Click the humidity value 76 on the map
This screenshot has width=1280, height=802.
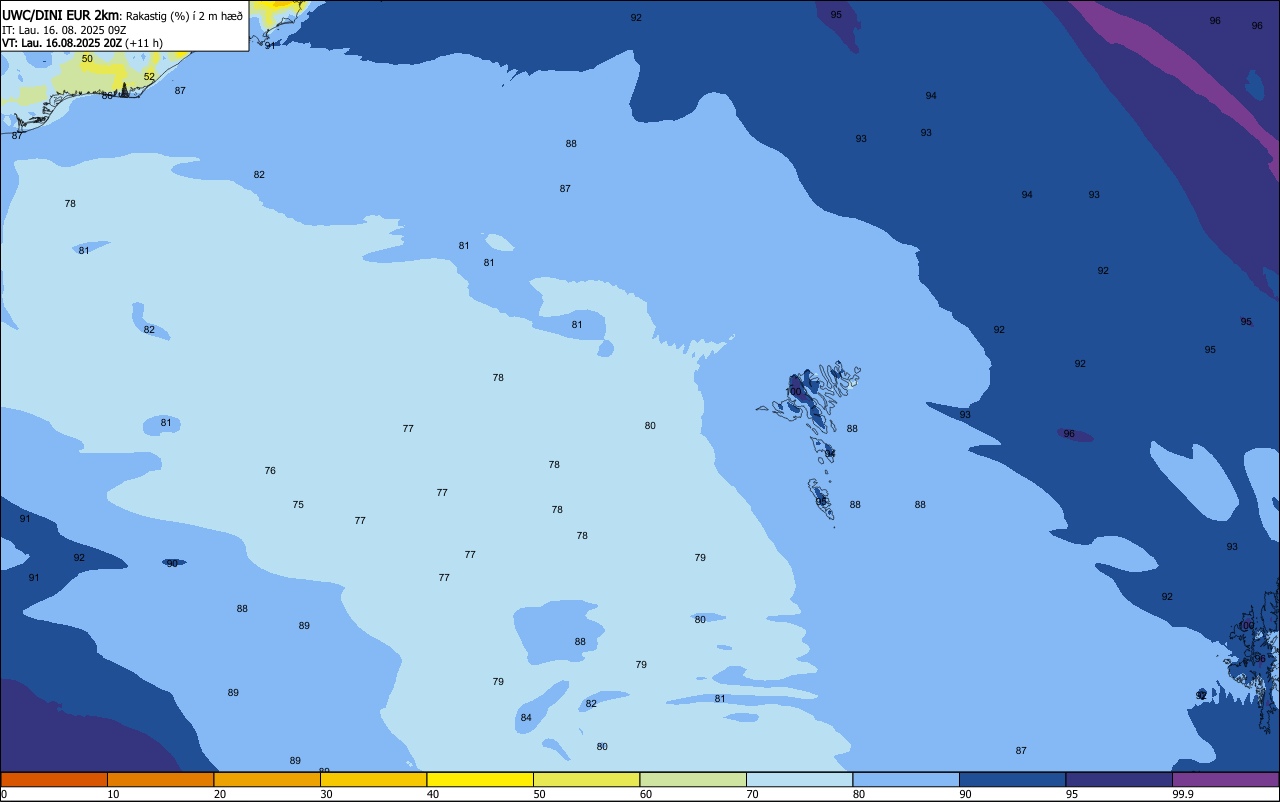[x=270, y=471]
